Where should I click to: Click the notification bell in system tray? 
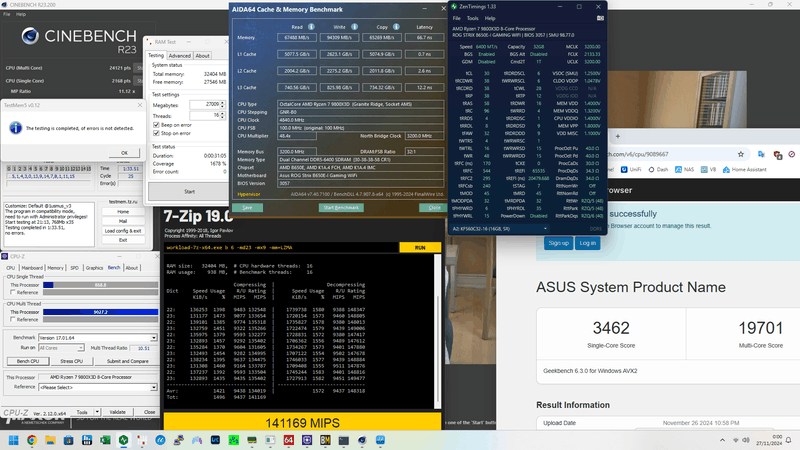[x=788, y=440]
